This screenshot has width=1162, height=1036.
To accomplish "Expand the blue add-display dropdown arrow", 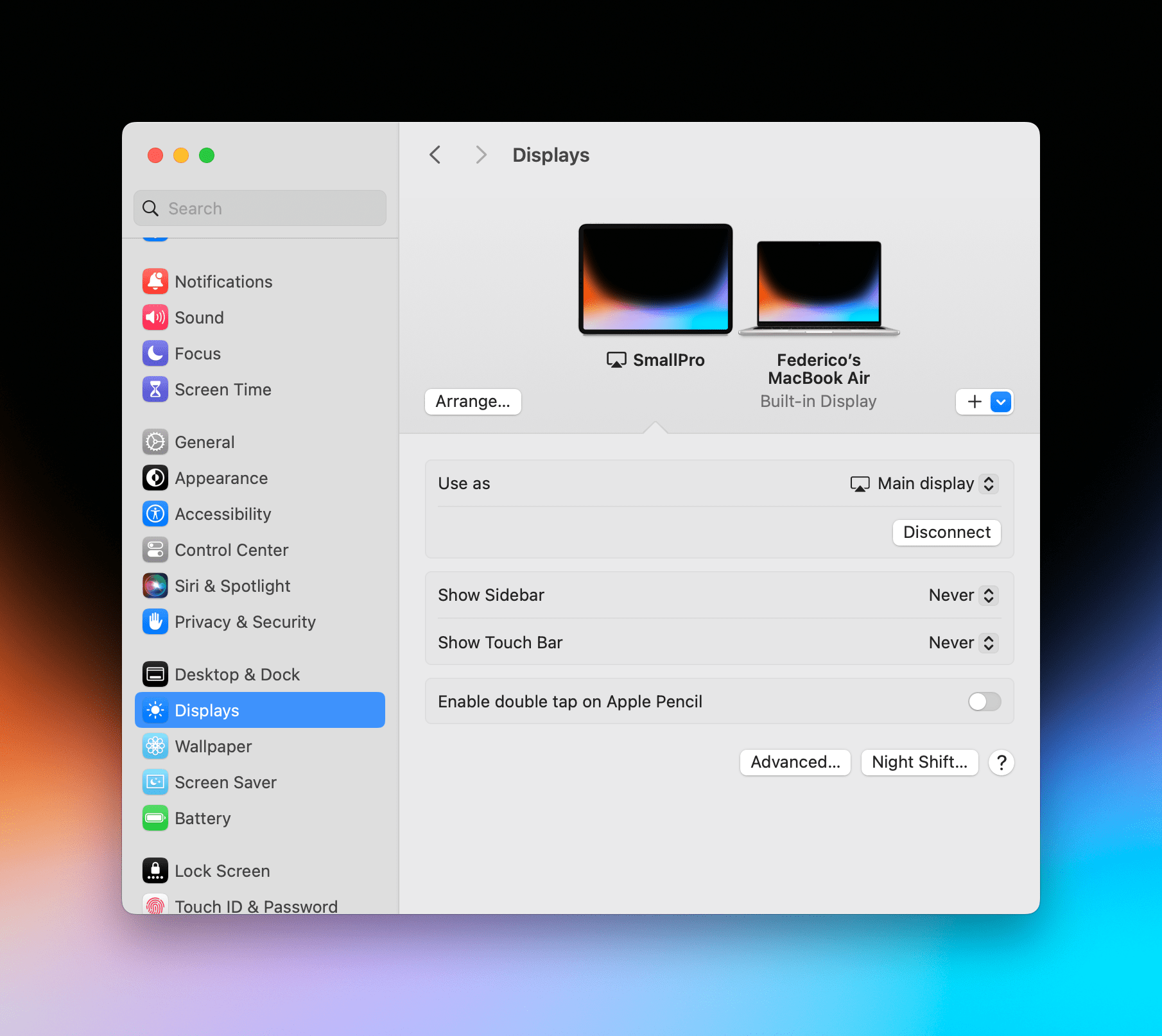I will [x=1001, y=402].
